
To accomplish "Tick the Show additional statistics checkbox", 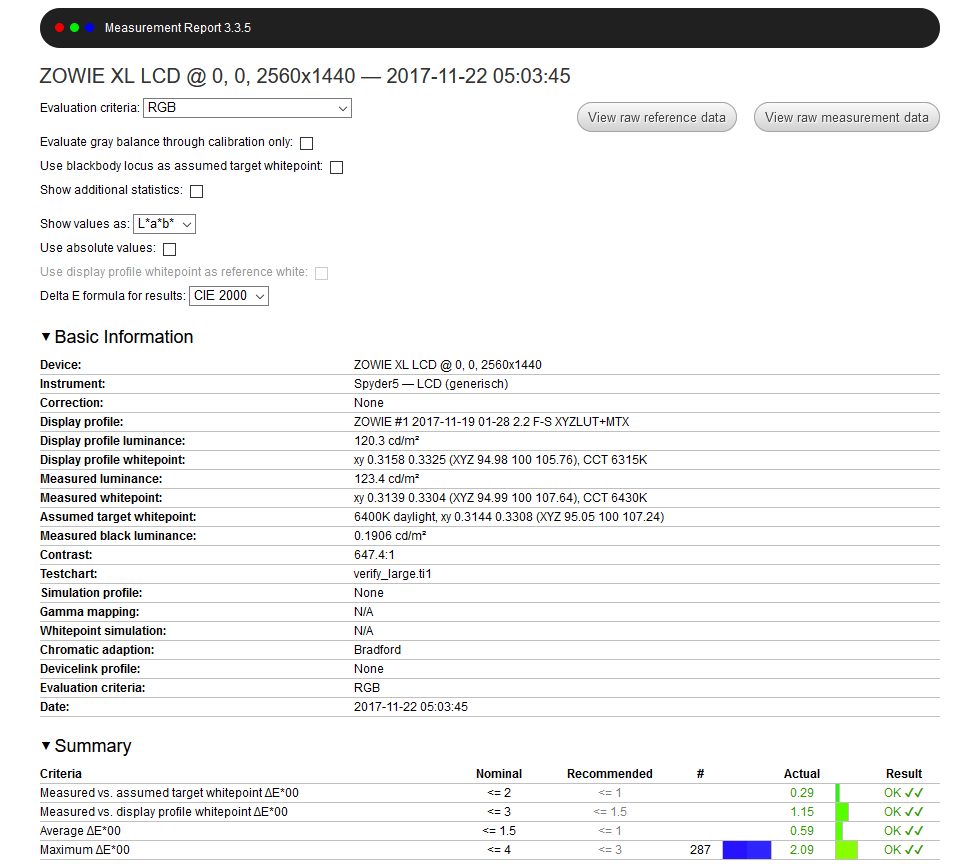I will coord(196,191).
